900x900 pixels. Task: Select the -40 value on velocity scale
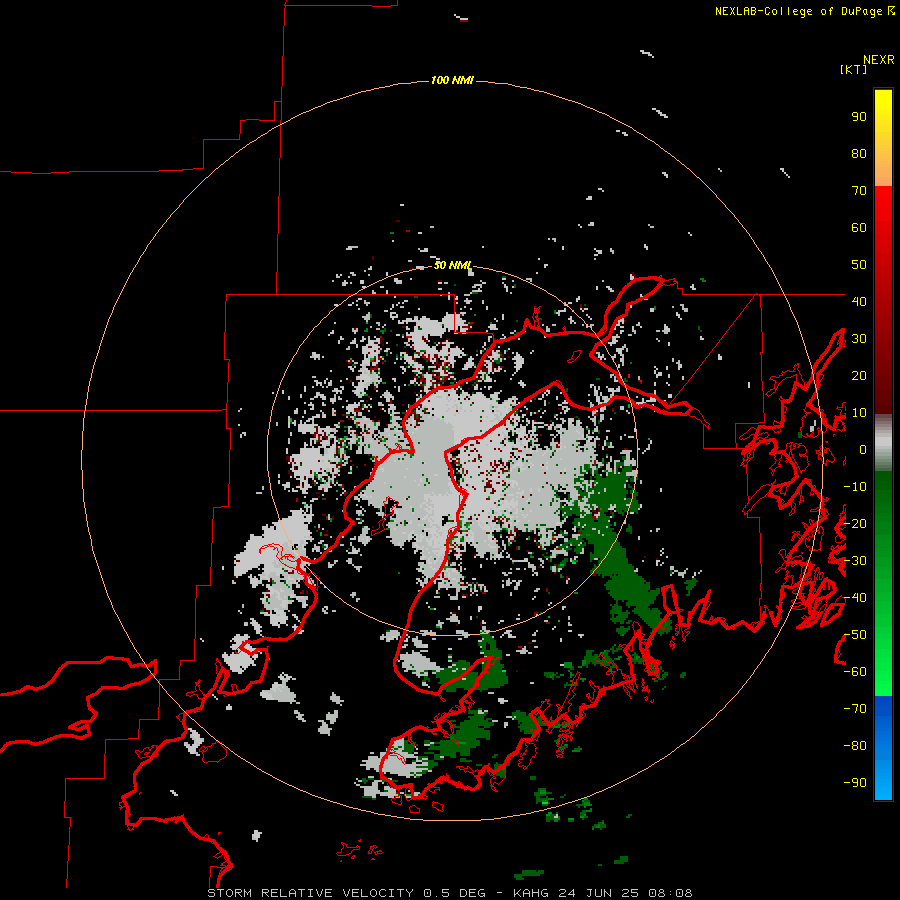point(855,598)
